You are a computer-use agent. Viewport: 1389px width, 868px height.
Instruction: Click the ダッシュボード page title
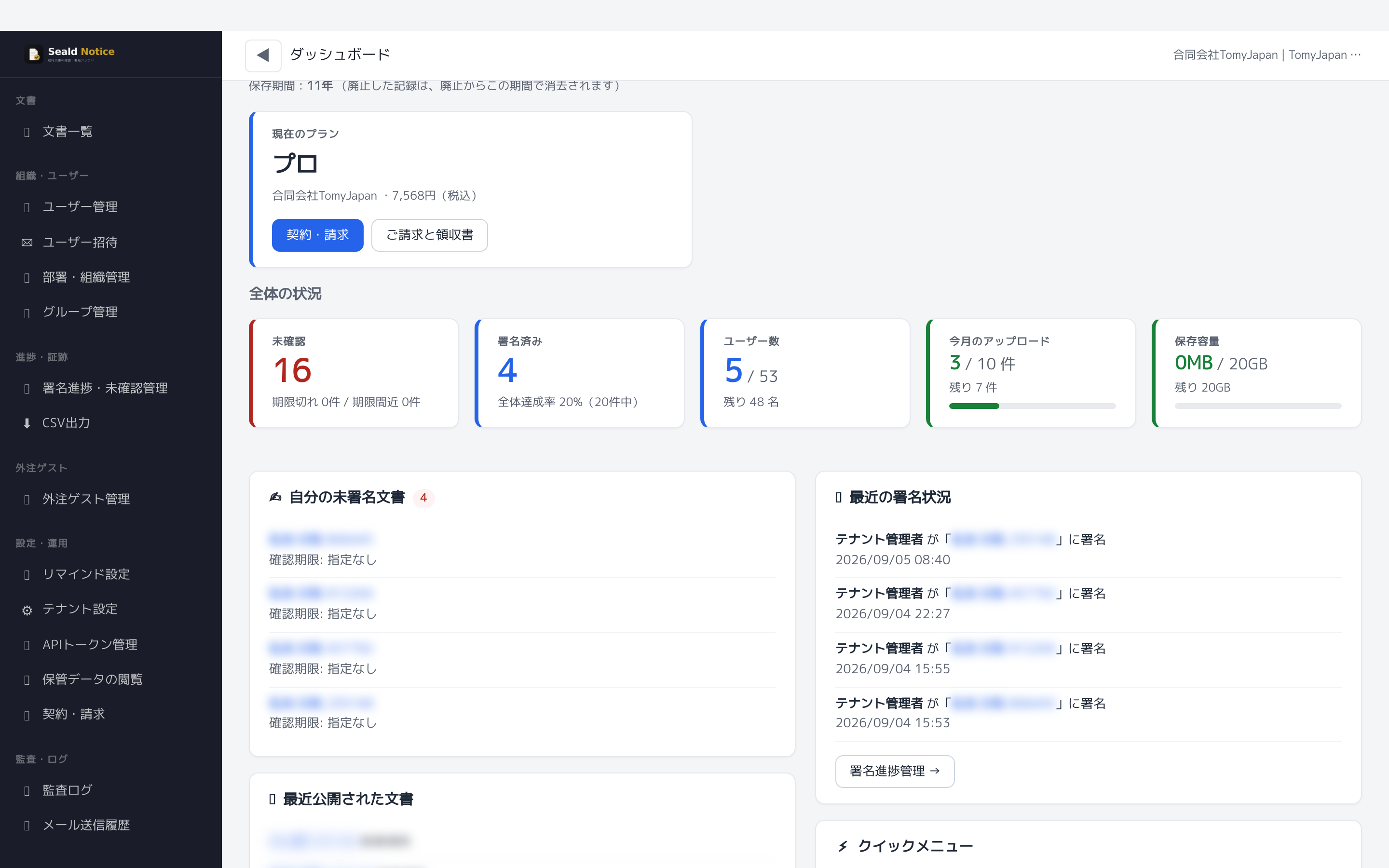click(340, 55)
